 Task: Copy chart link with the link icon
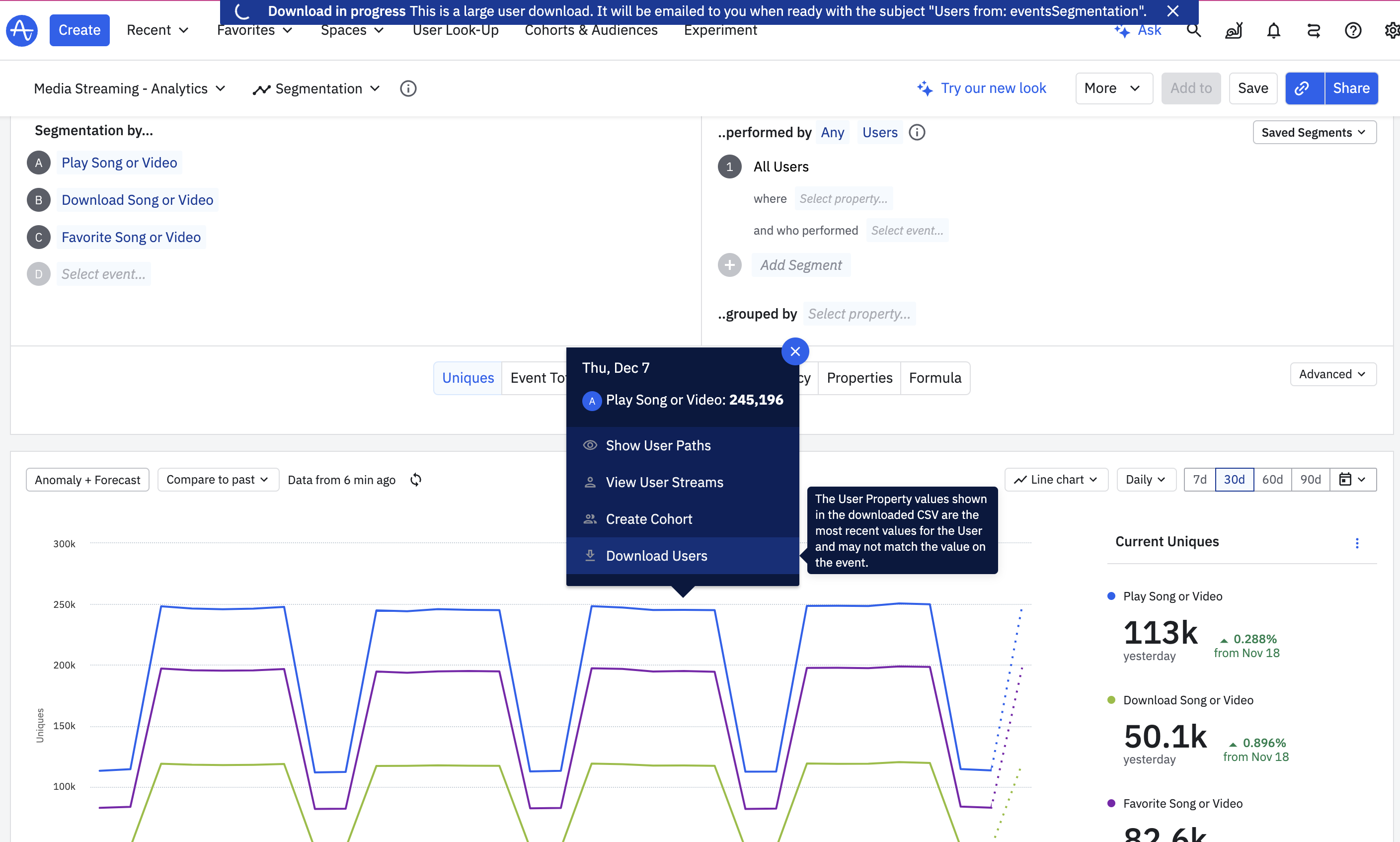(x=1304, y=88)
